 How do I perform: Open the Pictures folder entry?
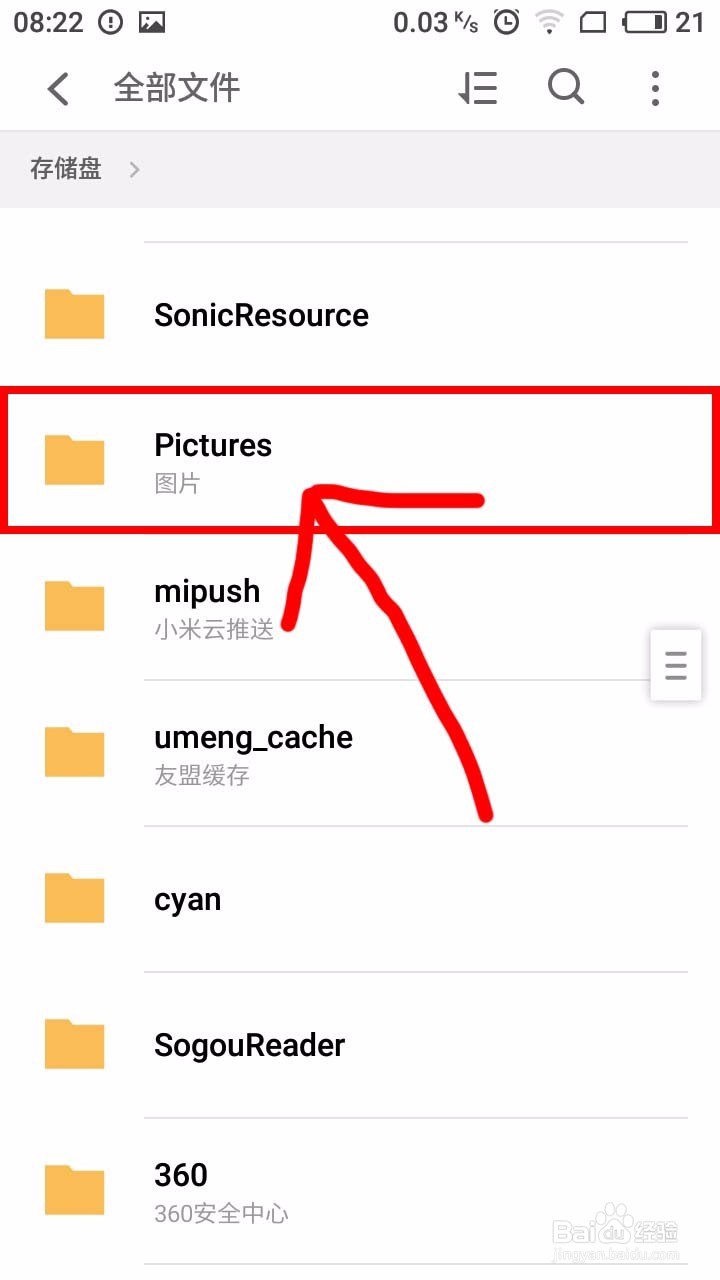[360, 460]
